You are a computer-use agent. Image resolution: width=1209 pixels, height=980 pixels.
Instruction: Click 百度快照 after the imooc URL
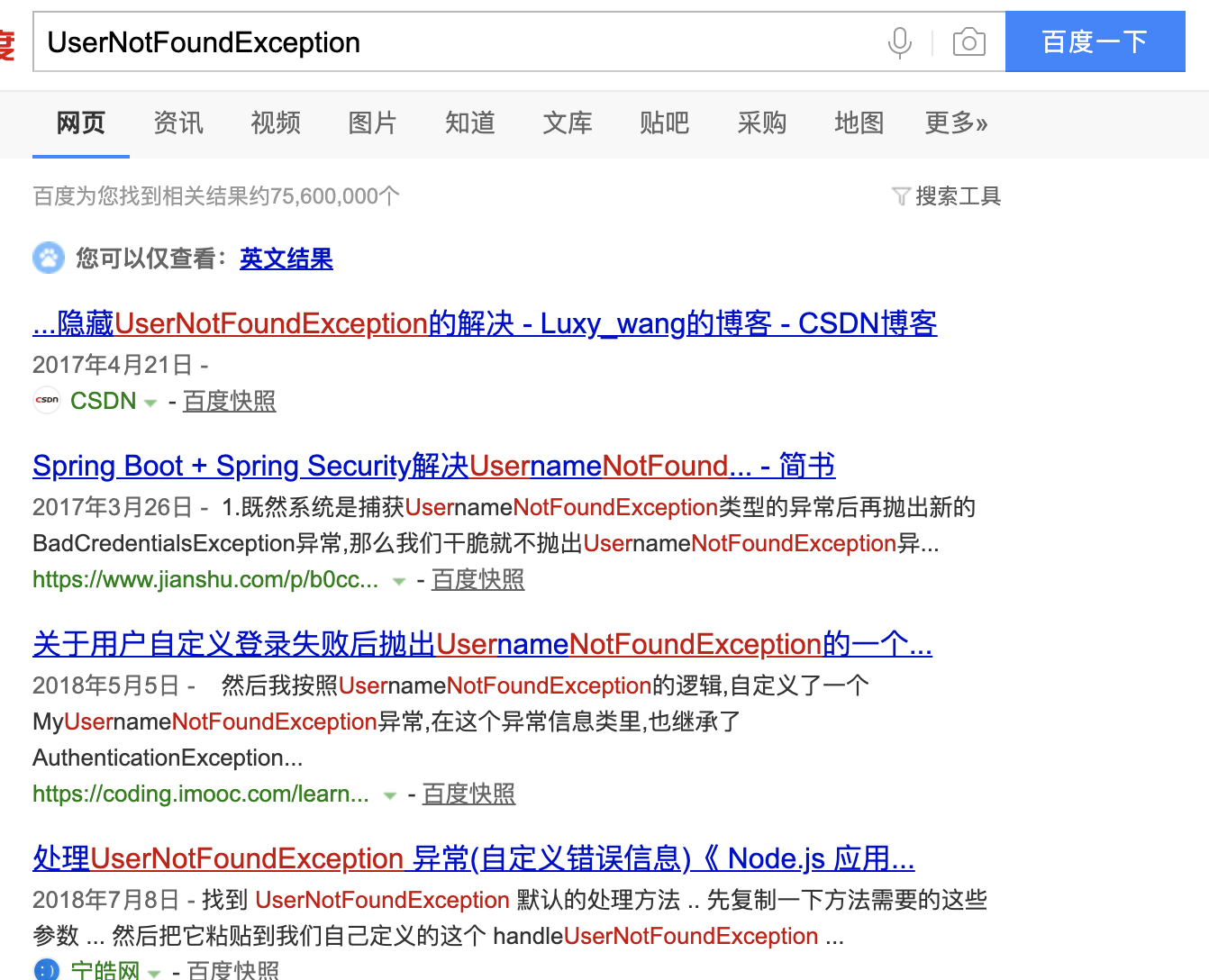[469, 794]
